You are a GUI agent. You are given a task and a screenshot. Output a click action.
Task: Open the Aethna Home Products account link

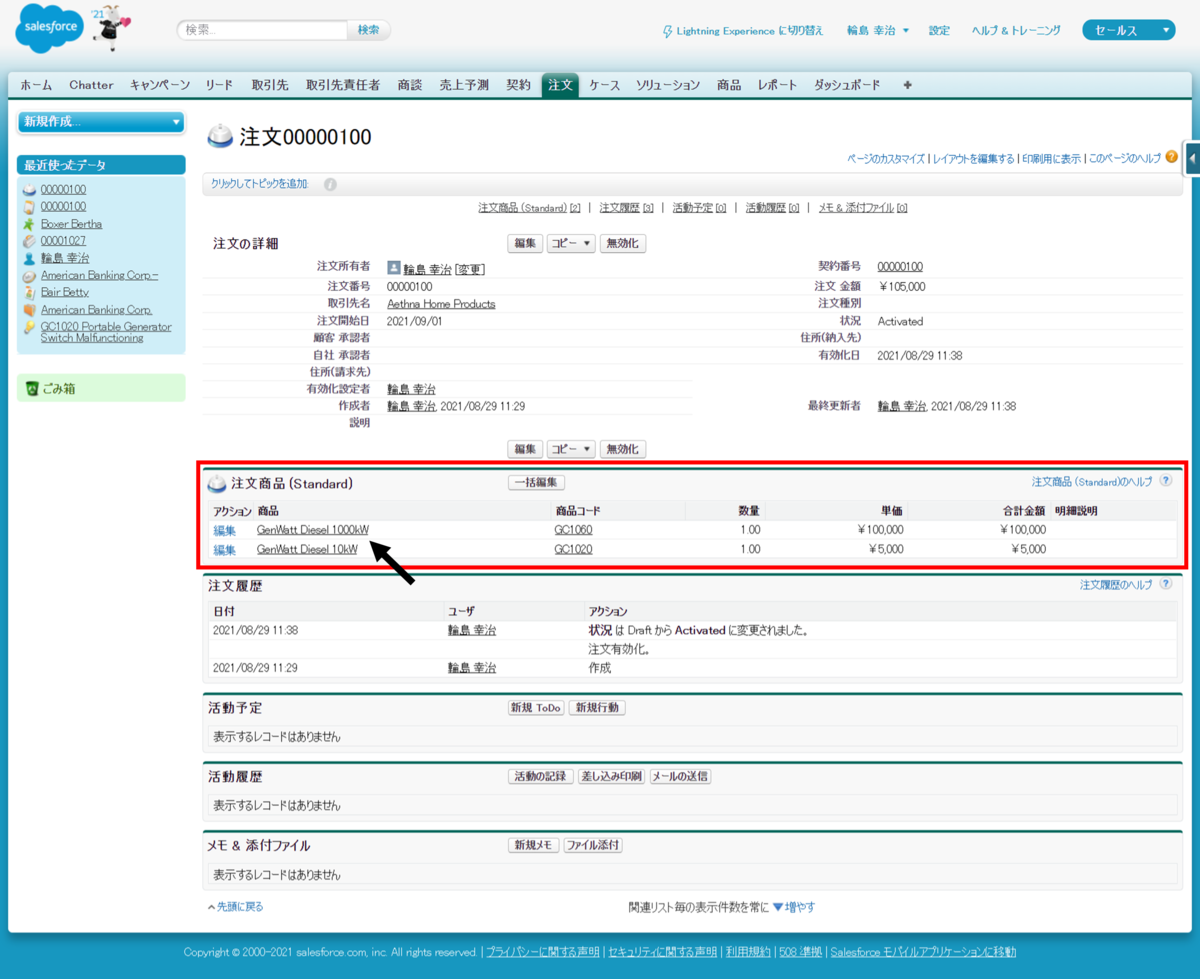tap(441, 304)
